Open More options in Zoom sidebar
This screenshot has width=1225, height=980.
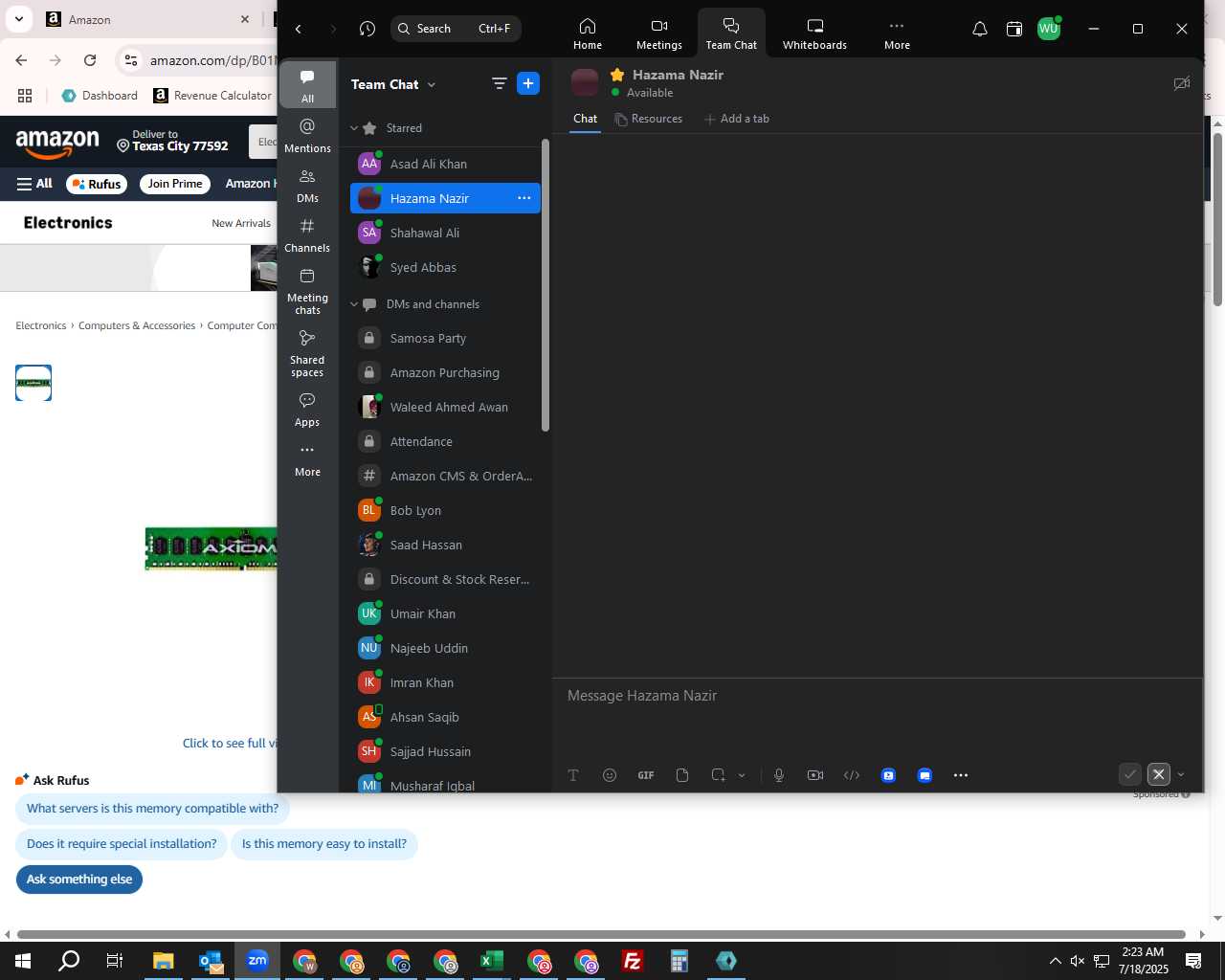pyautogui.click(x=307, y=458)
